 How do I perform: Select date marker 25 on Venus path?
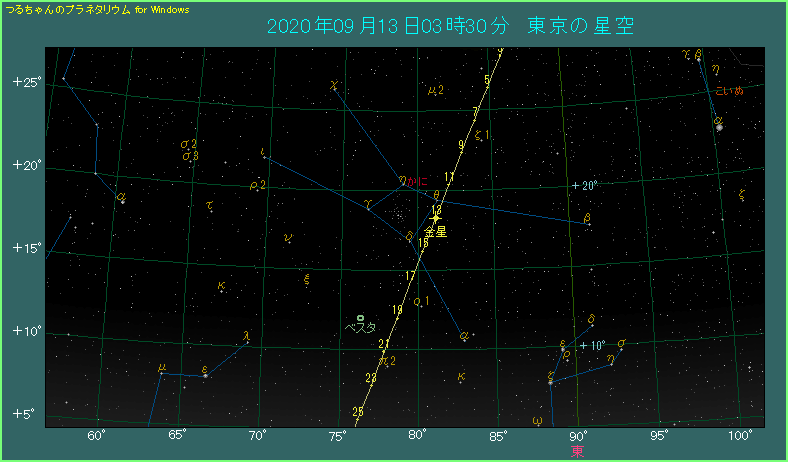click(358, 411)
